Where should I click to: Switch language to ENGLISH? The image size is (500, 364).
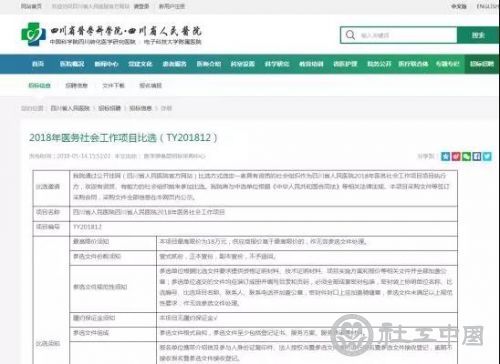(x=488, y=6)
